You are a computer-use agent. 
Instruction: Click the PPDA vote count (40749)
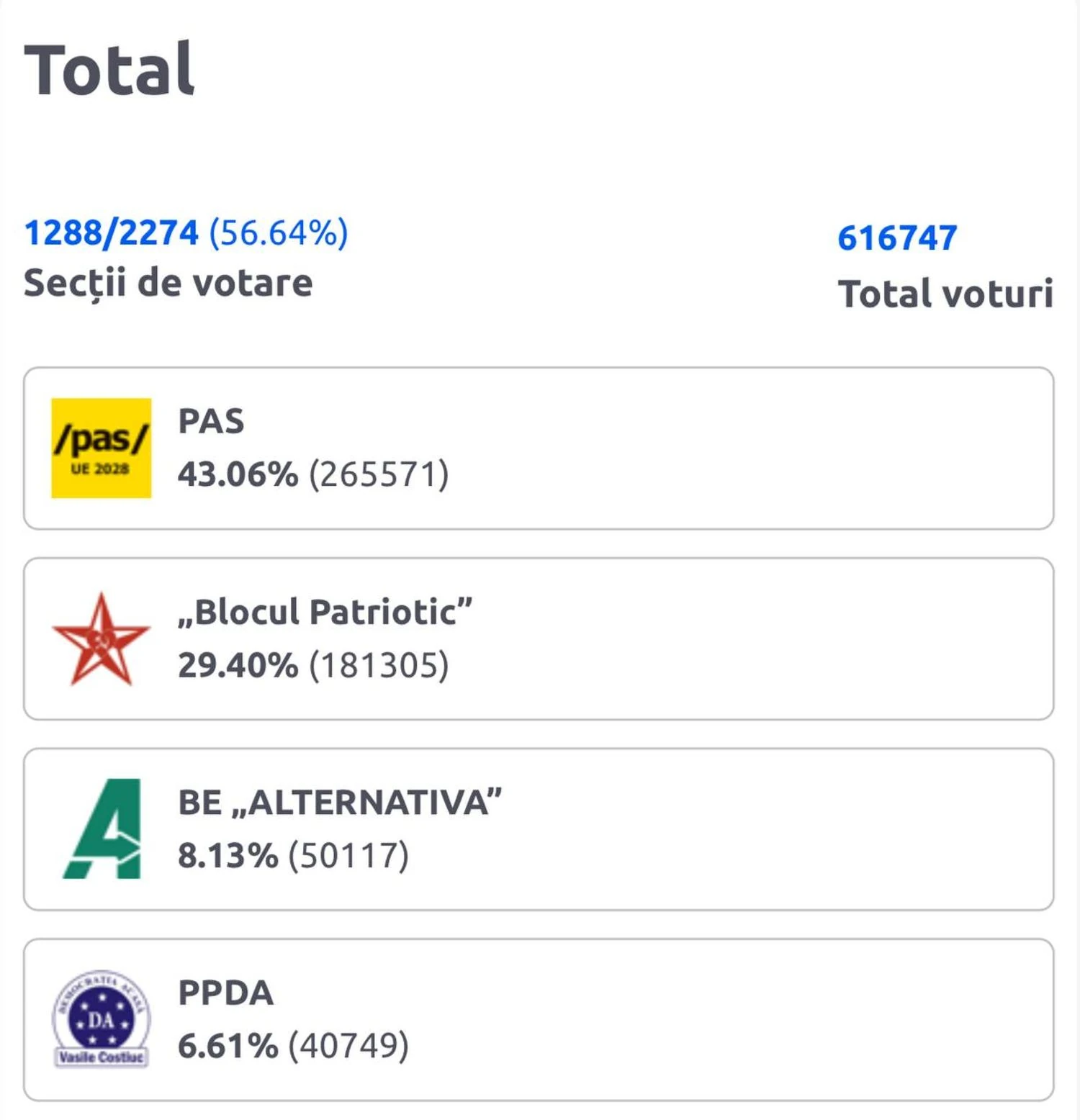[x=348, y=1046]
